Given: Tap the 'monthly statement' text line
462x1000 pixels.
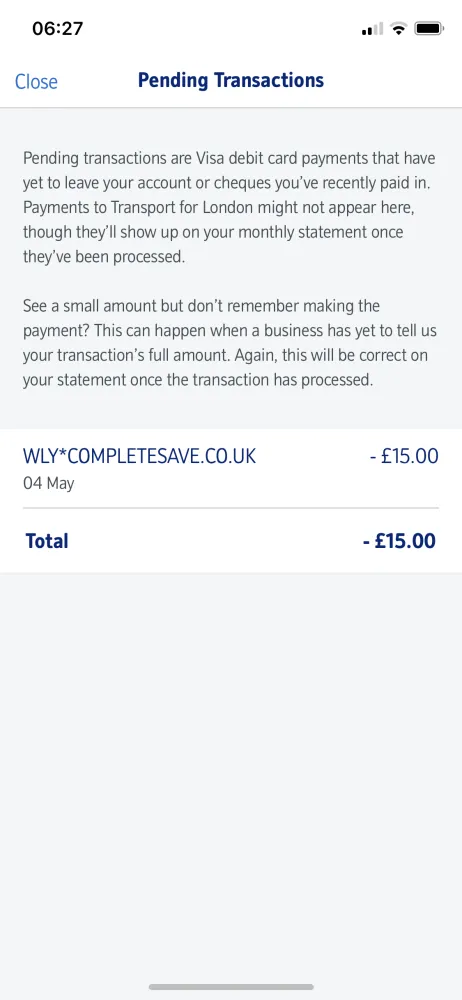Looking at the screenshot, I should pyautogui.click(x=213, y=232).
